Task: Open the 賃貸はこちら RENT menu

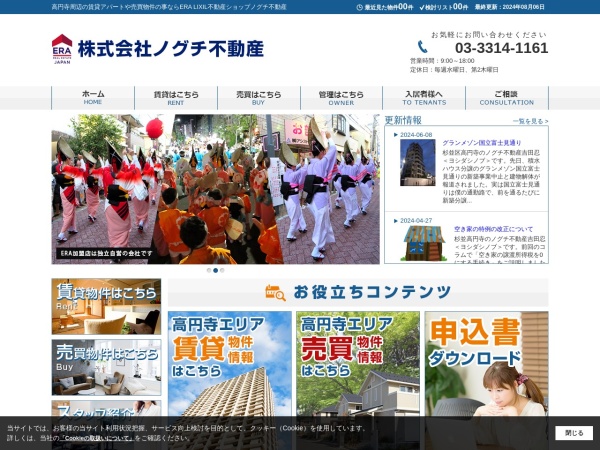Action: (176, 98)
